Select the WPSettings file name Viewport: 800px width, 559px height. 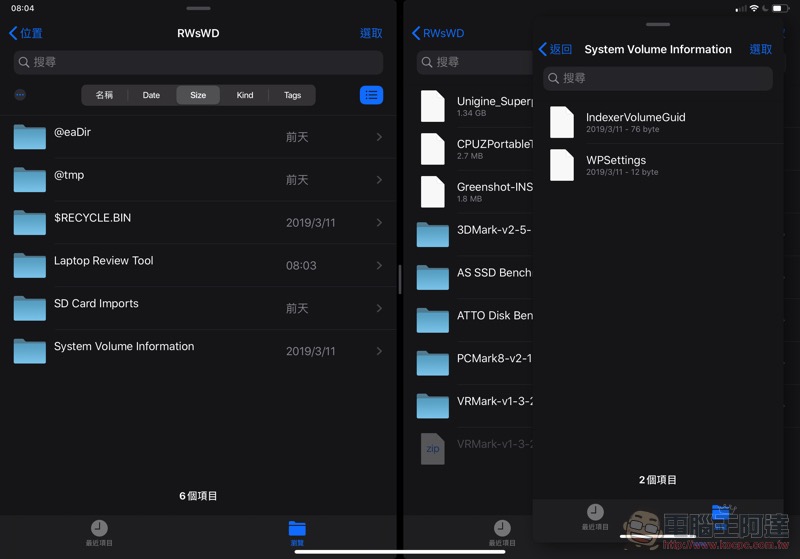pos(616,160)
